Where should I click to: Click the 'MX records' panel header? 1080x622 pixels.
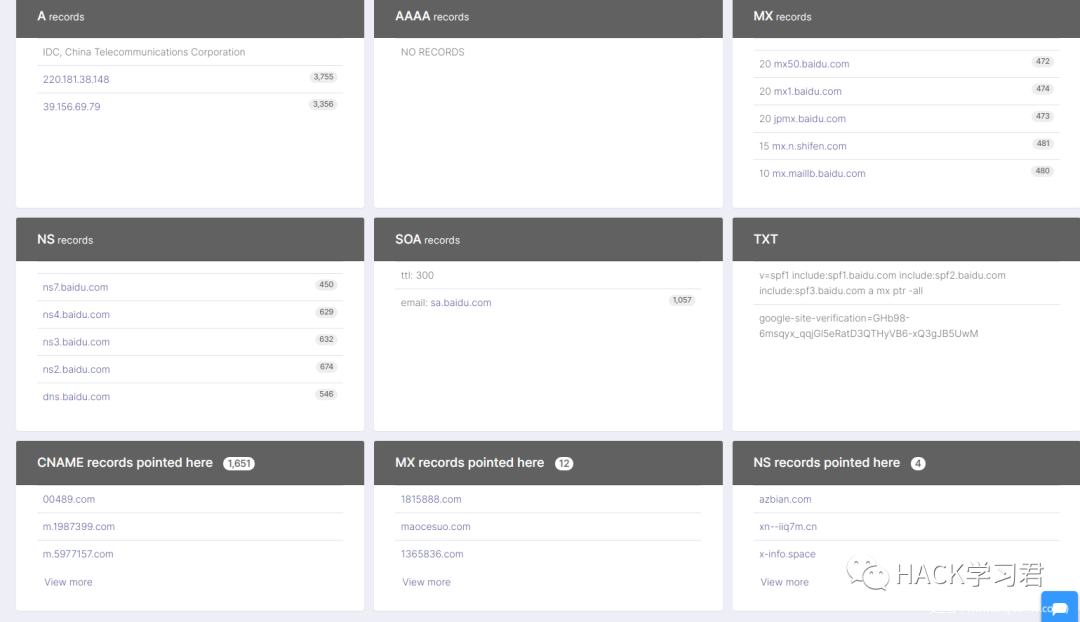[906, 17]
